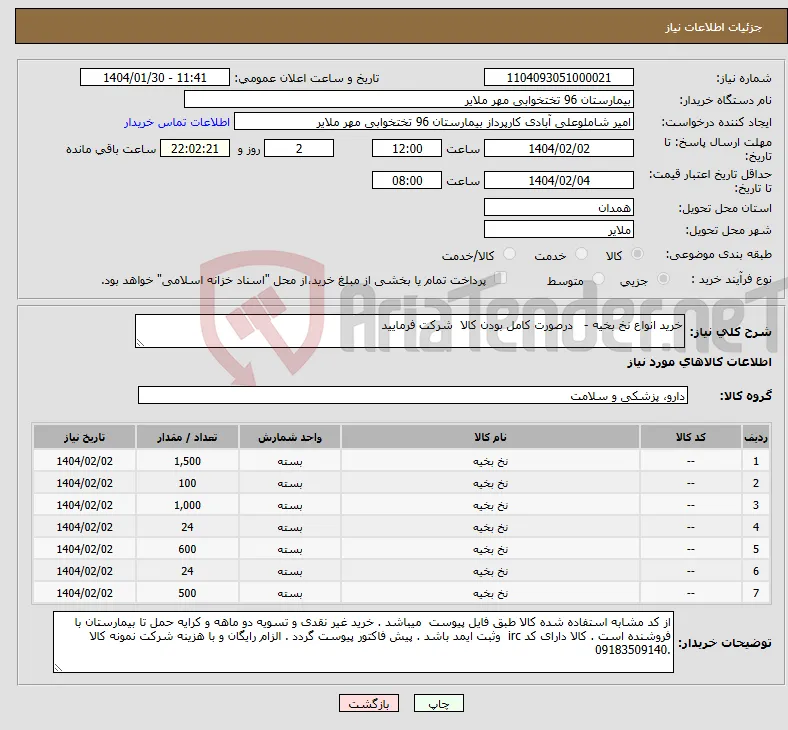
Task: Click the توضیحات خریدار buyer notes textarea
Action: pyautogui.click(x=363, y=642)
